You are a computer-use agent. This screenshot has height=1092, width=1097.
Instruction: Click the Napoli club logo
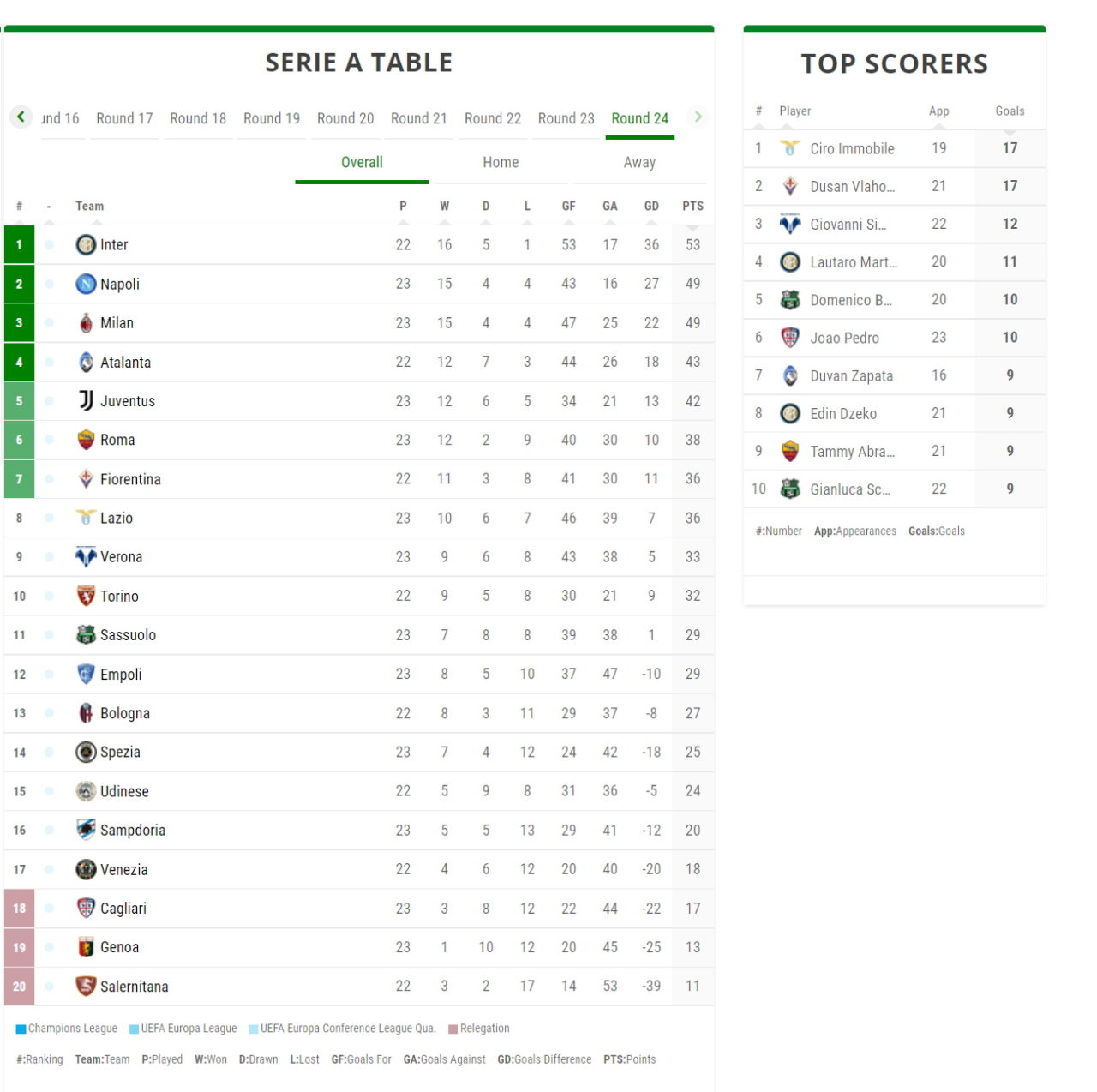[86, 284]
